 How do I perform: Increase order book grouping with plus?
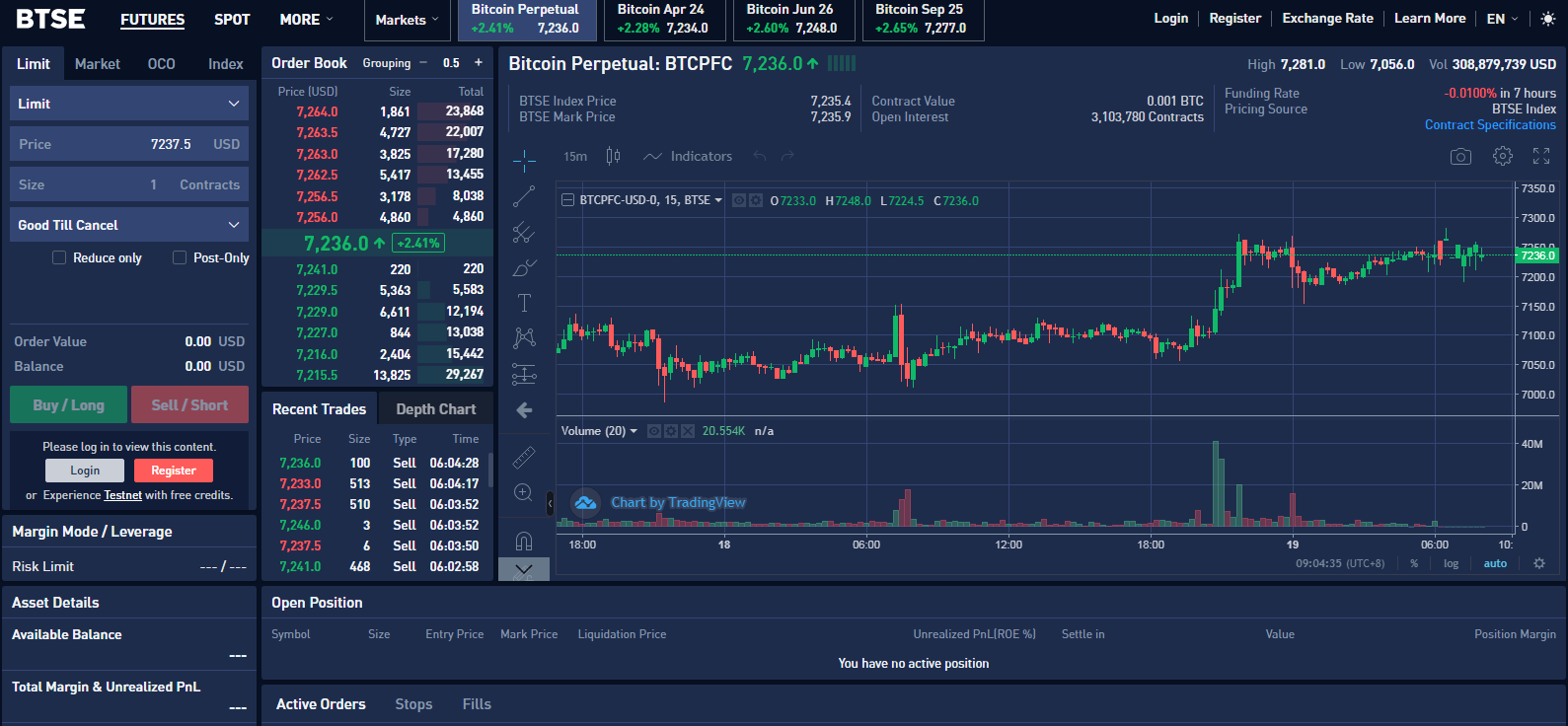coord(479,62)
